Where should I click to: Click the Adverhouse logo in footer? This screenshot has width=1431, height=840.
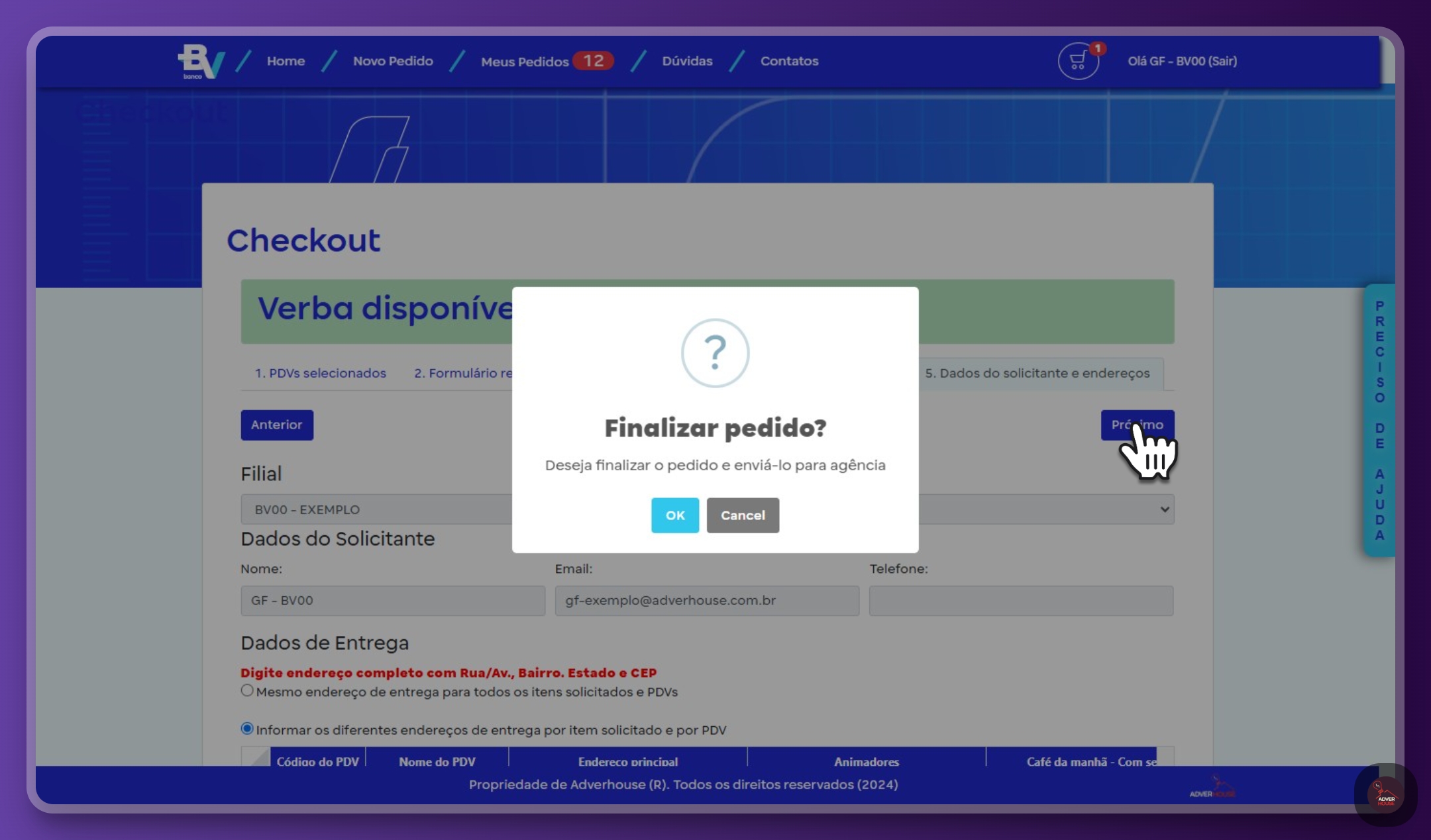pyautogui.click(x=1212, y=788)
